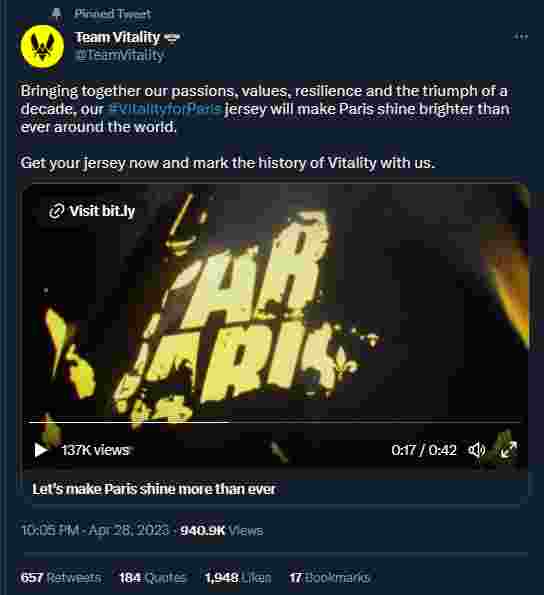Screen dimensions: 544x595
Task: Open the tweet's three-dot more menu
Action: [x=521, y=36]
